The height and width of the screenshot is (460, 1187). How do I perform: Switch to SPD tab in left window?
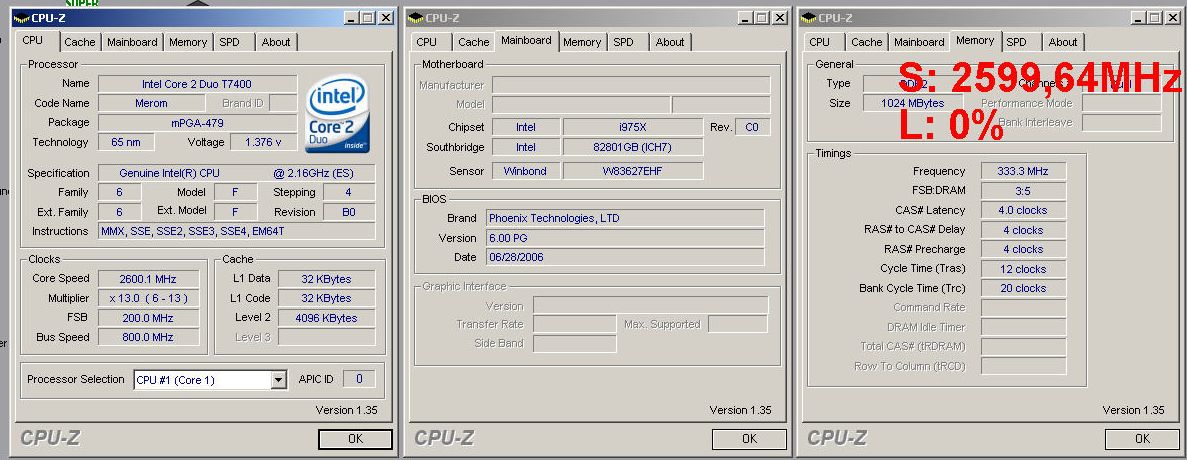229,42
